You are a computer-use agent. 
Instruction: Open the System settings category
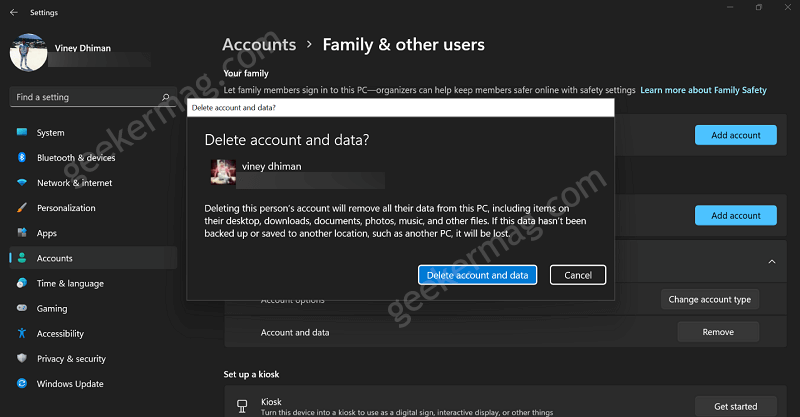coord(93,132)
